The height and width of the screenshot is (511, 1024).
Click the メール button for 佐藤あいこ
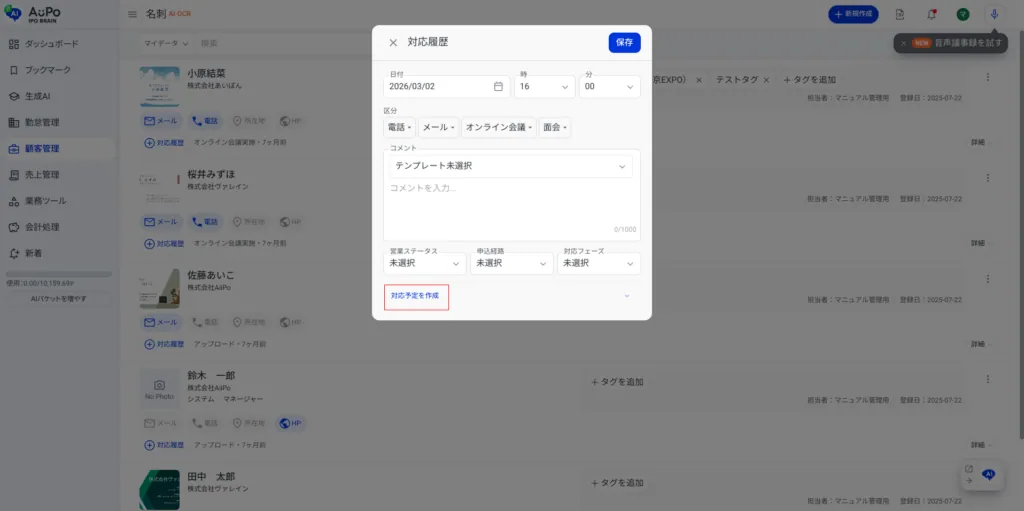(162, 322)
